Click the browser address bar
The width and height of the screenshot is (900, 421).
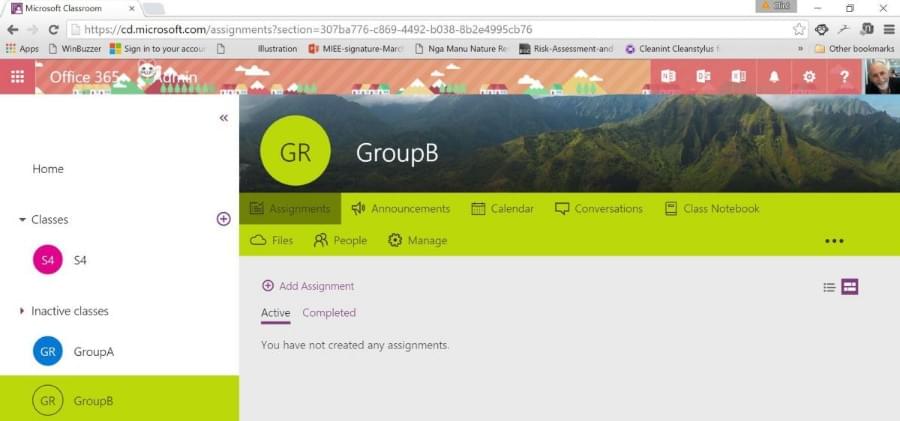[x=437, y=29]
